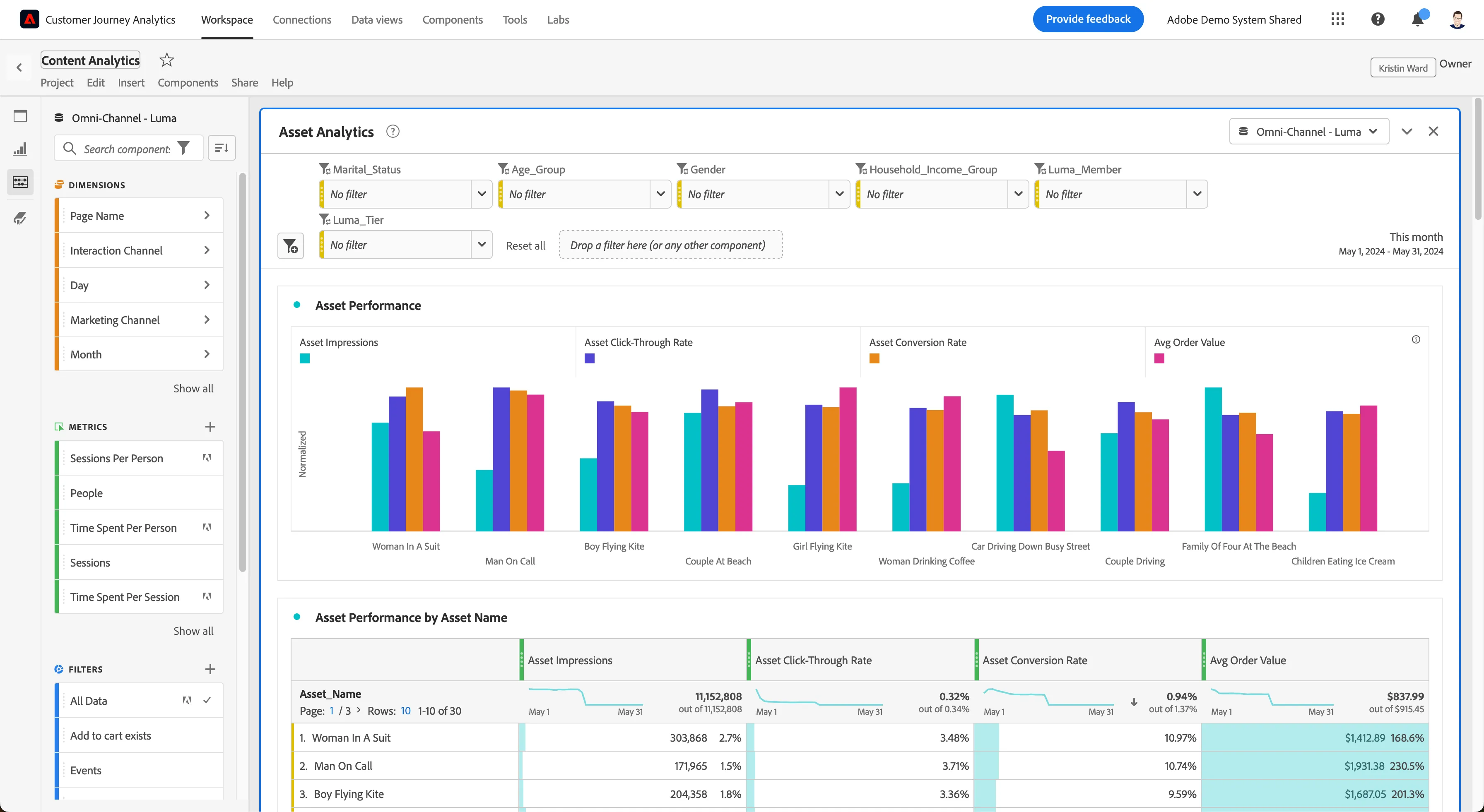Screen dimensions: 1484x812
Task: Click the chart info icon near Avg Order Value
Action: pyautogui.click(x=1415, y=340)
